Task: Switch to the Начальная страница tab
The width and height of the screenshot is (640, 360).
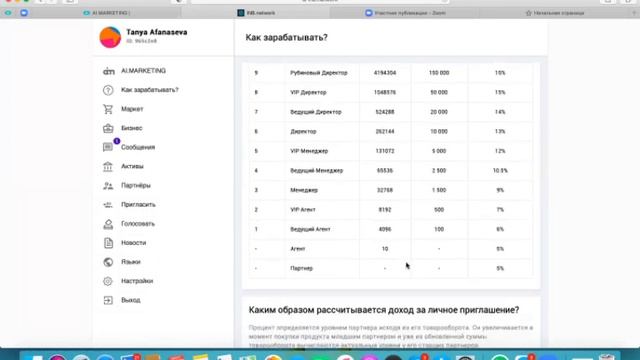Action: click(x=555, y=13)
